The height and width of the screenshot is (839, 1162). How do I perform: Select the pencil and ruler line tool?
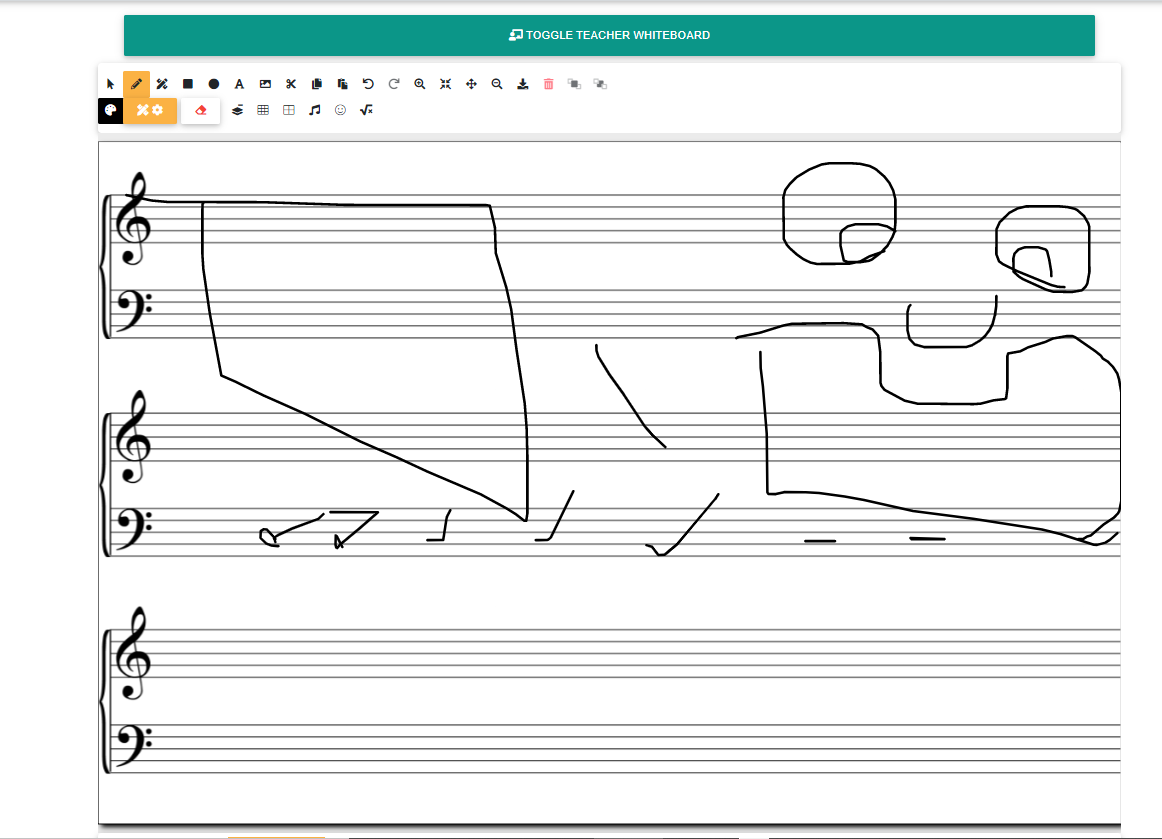coord(162,84)
